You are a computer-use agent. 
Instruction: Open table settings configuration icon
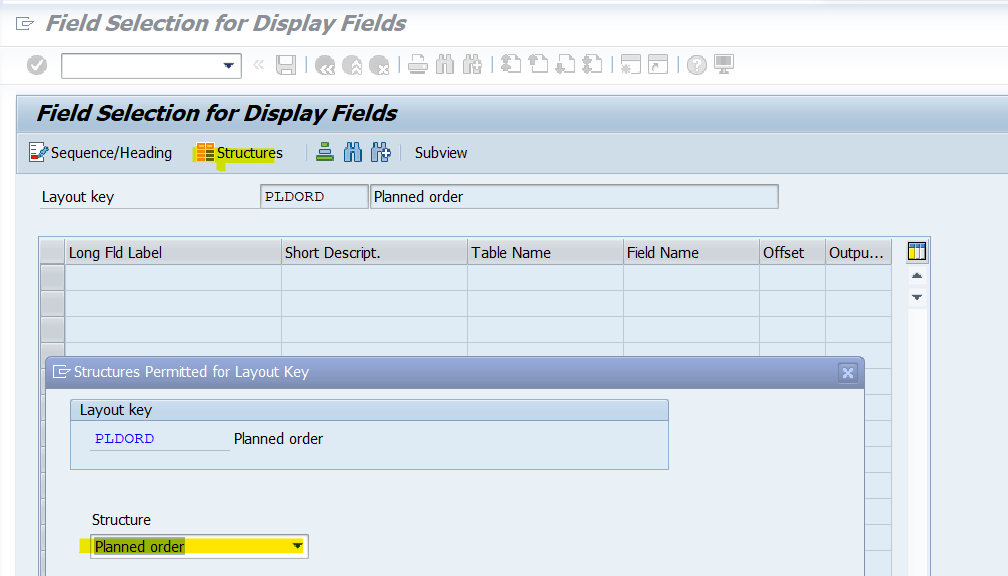coord(917,251)
